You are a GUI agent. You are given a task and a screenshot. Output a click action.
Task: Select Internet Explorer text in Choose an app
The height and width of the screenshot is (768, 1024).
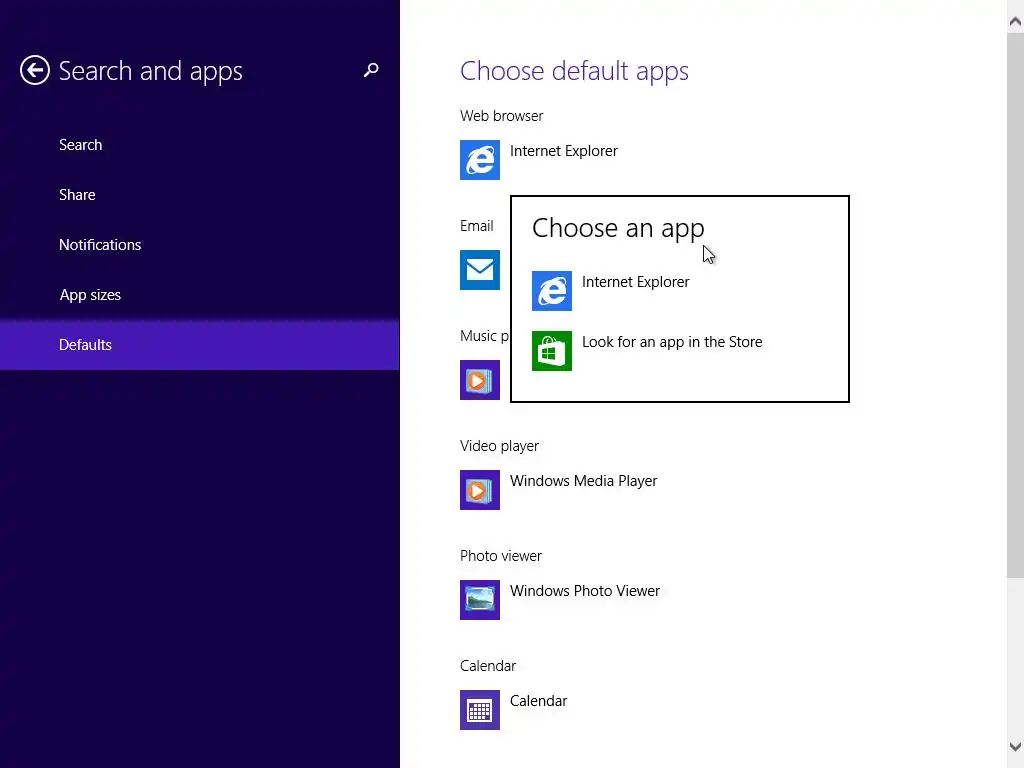click(x=635, y=281)
